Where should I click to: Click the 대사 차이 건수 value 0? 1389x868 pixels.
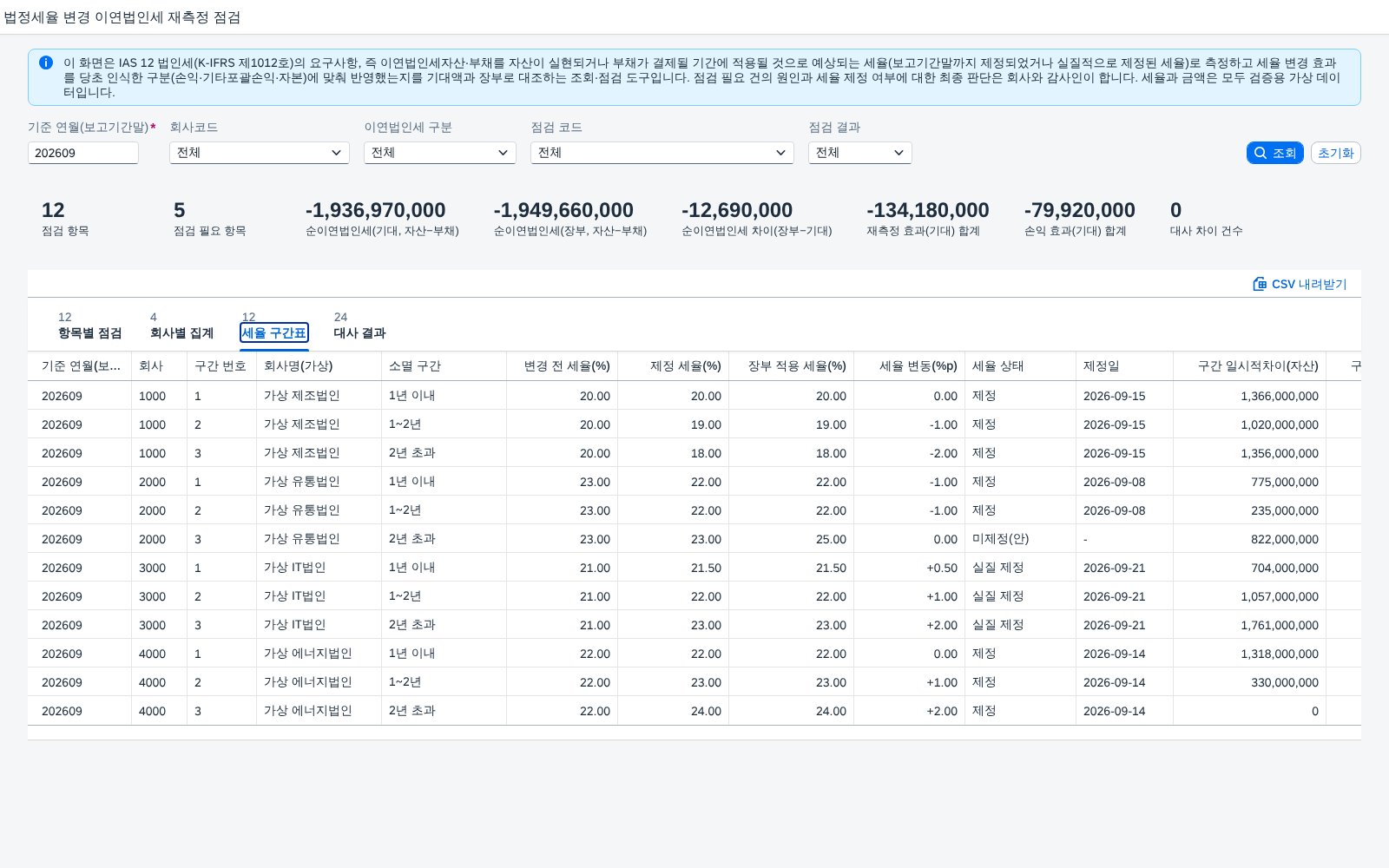tap(1176, 210)
